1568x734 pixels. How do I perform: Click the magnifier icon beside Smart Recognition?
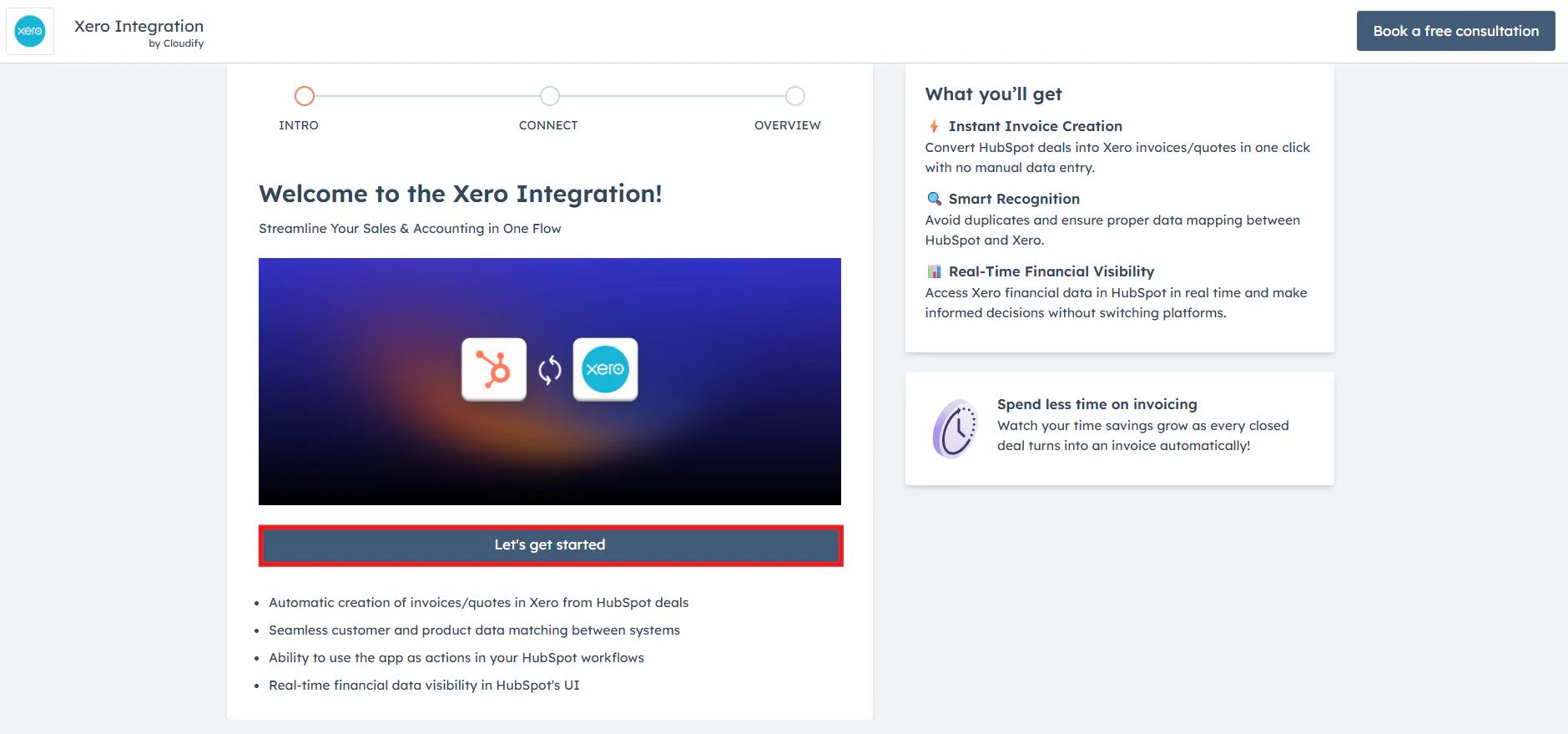(934, 199)
